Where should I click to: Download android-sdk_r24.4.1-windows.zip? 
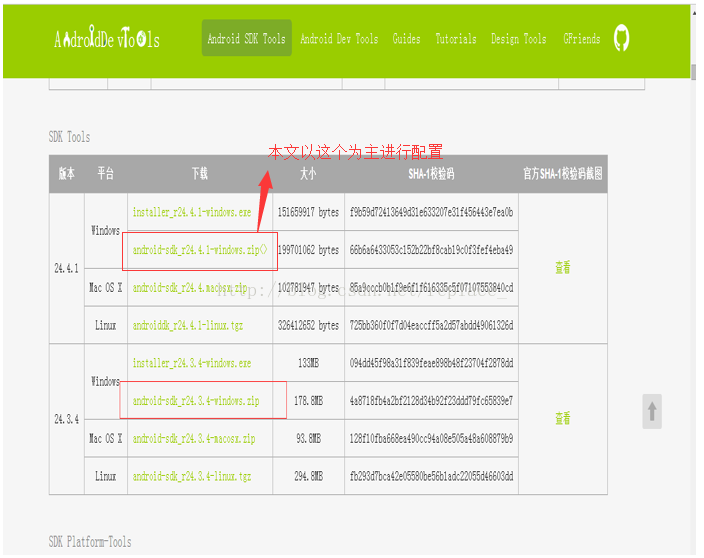pyautogui.click(x=200, y=250)
